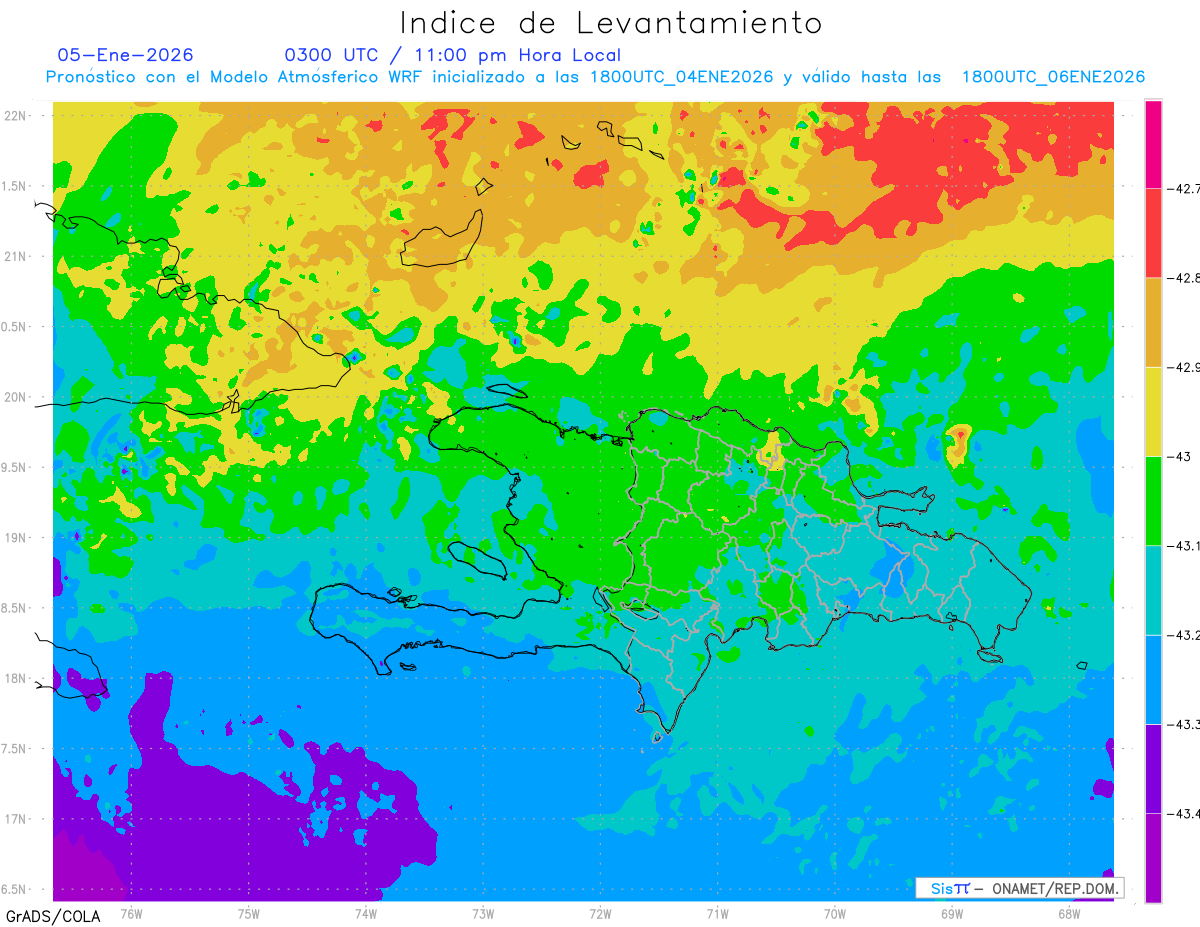Pick the red legend swatch below -42.7

click(1153, 233)
